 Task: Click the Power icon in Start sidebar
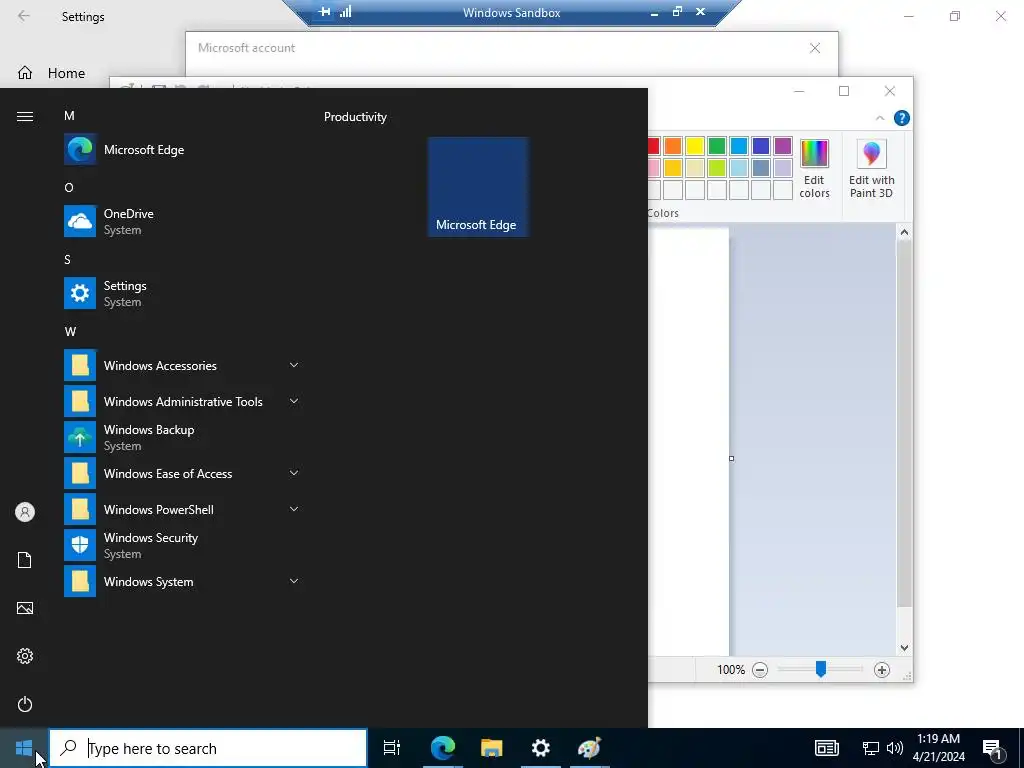pos(25,704)
